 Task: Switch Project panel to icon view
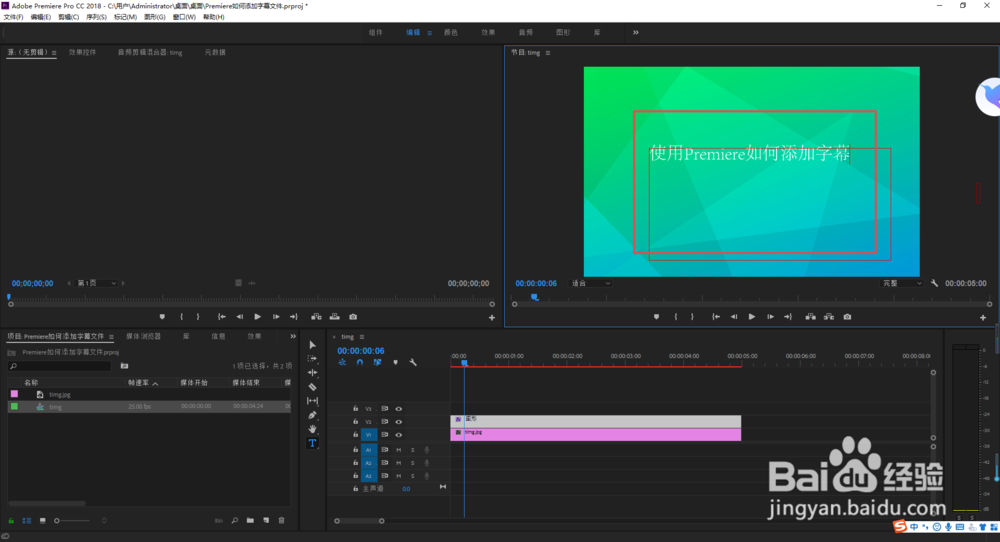coord(43,520)
